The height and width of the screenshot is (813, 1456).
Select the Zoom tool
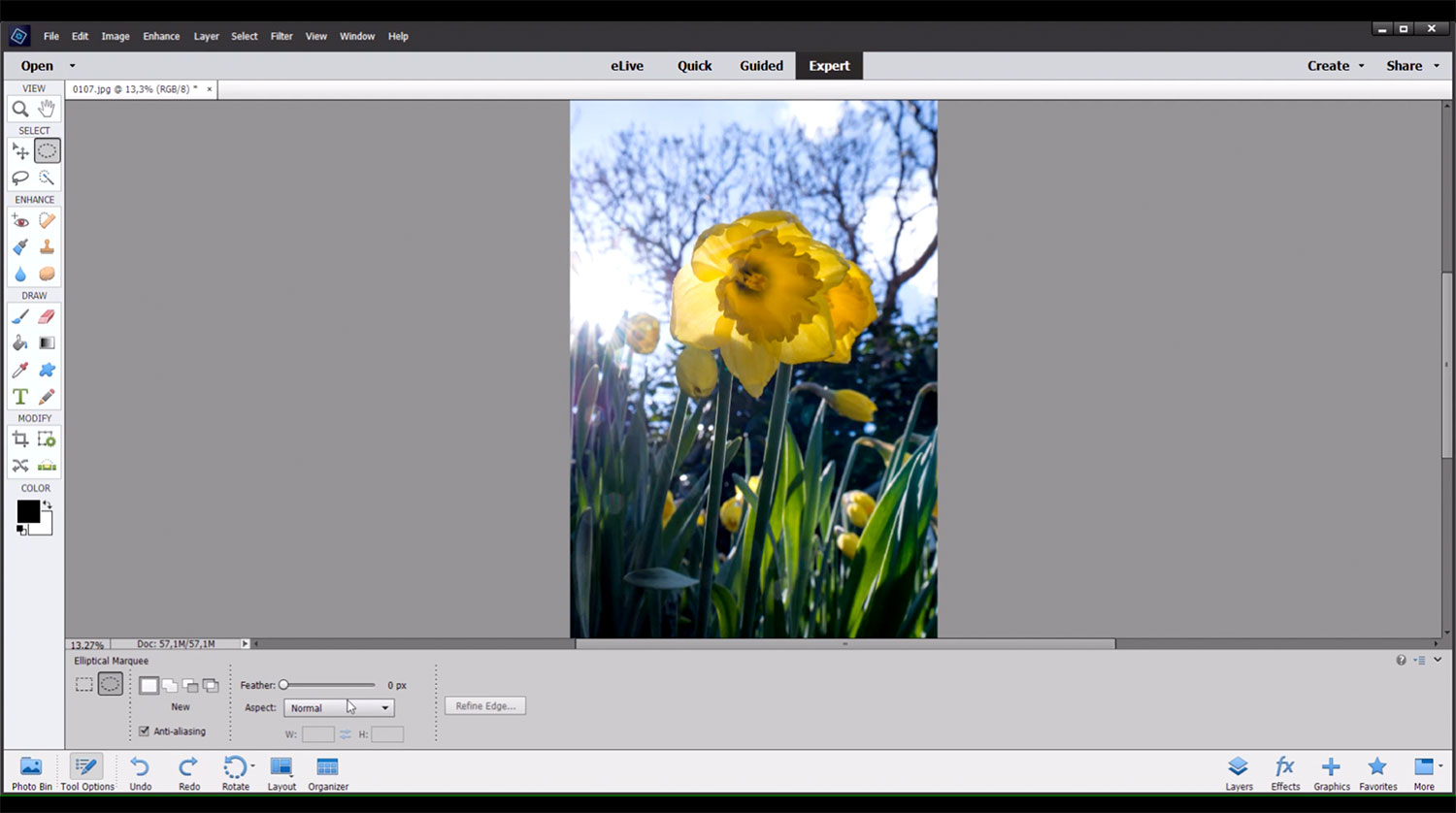(19, 110)
